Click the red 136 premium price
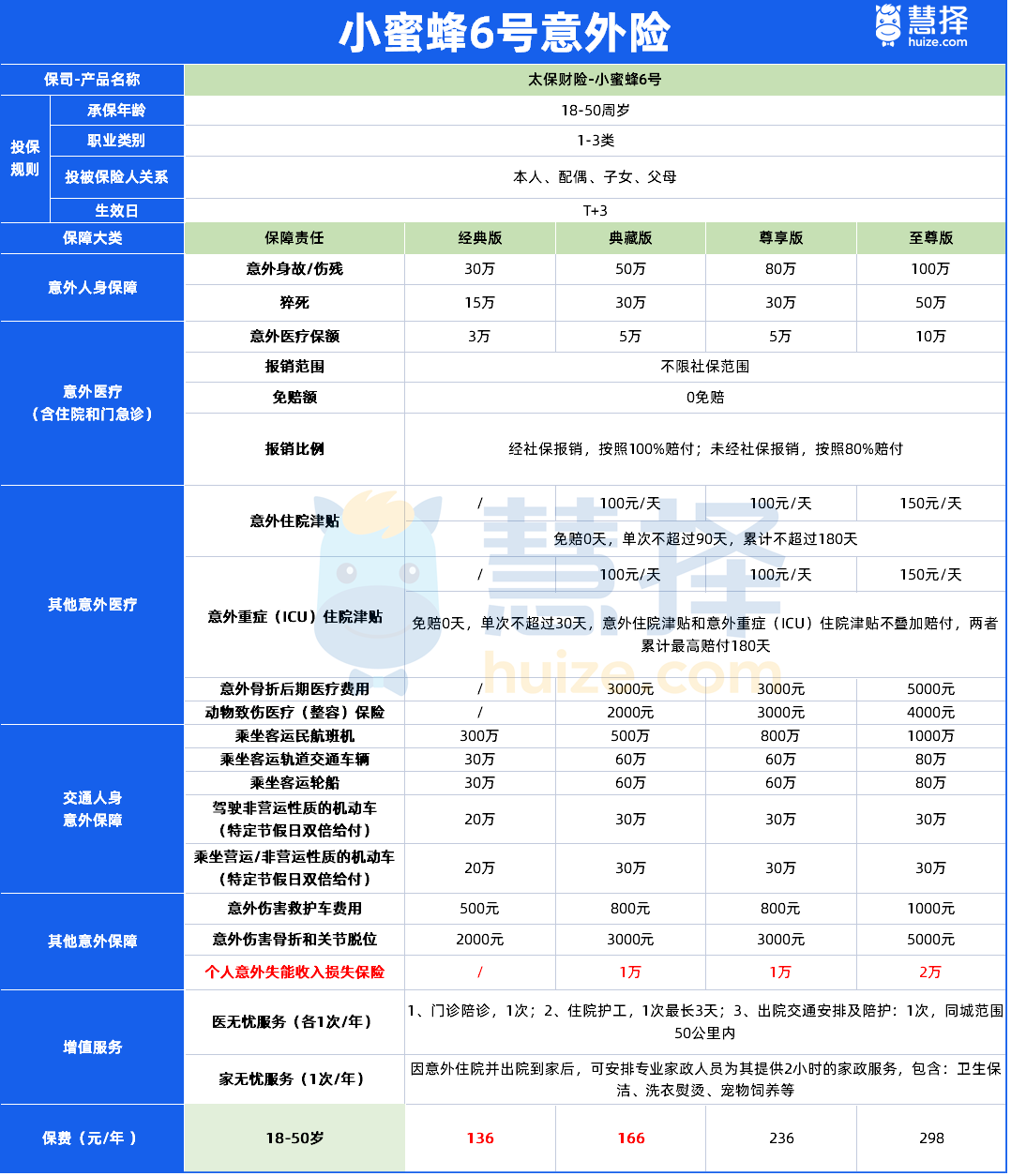 [x=480, y=1138]
